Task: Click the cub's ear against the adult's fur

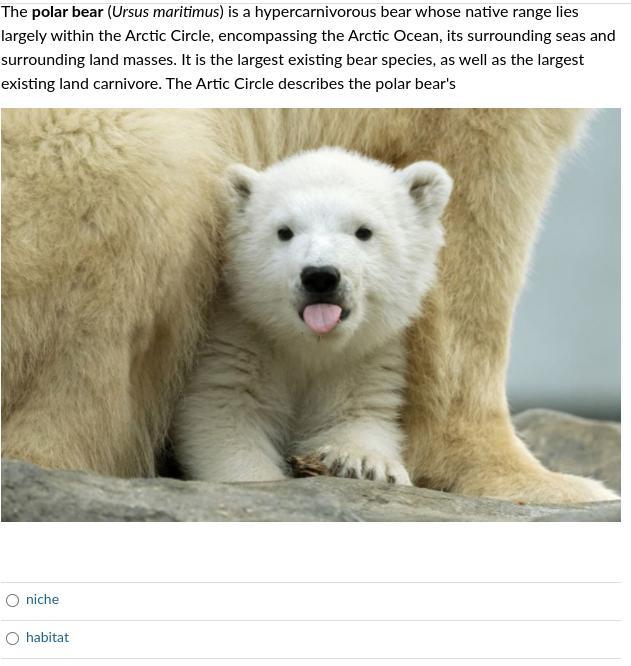Action: point(240,185)
